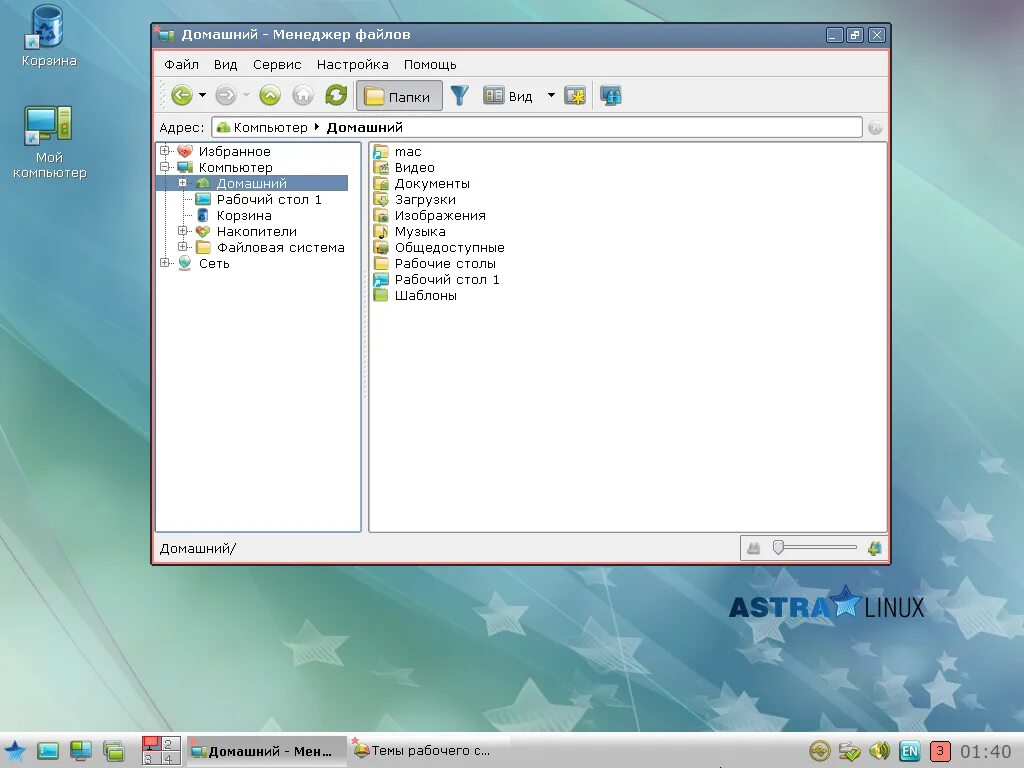Expand the Файловая система tree node
Image resolution: width=1024 pixels, height=768 pixels.
pyautogui.click(x=183, y=247)
